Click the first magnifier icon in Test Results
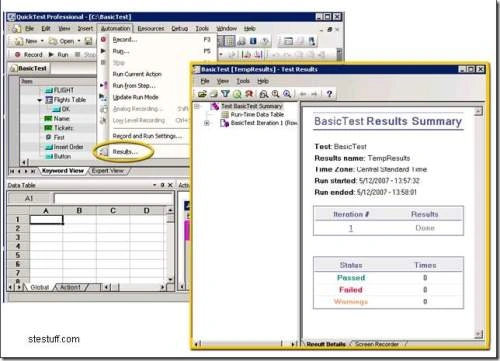This screenshot has height=361, width=500. 264,94
